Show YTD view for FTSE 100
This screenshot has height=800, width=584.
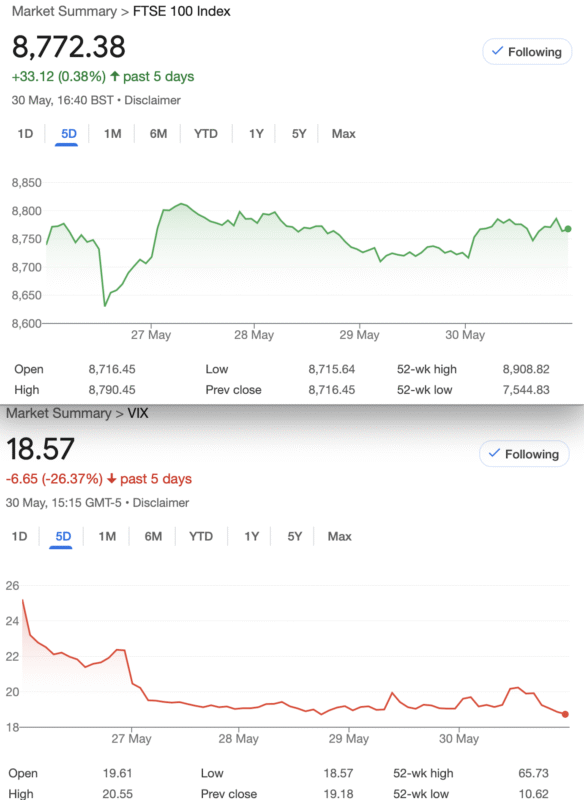pyautogui.click(x=206, y=134)
